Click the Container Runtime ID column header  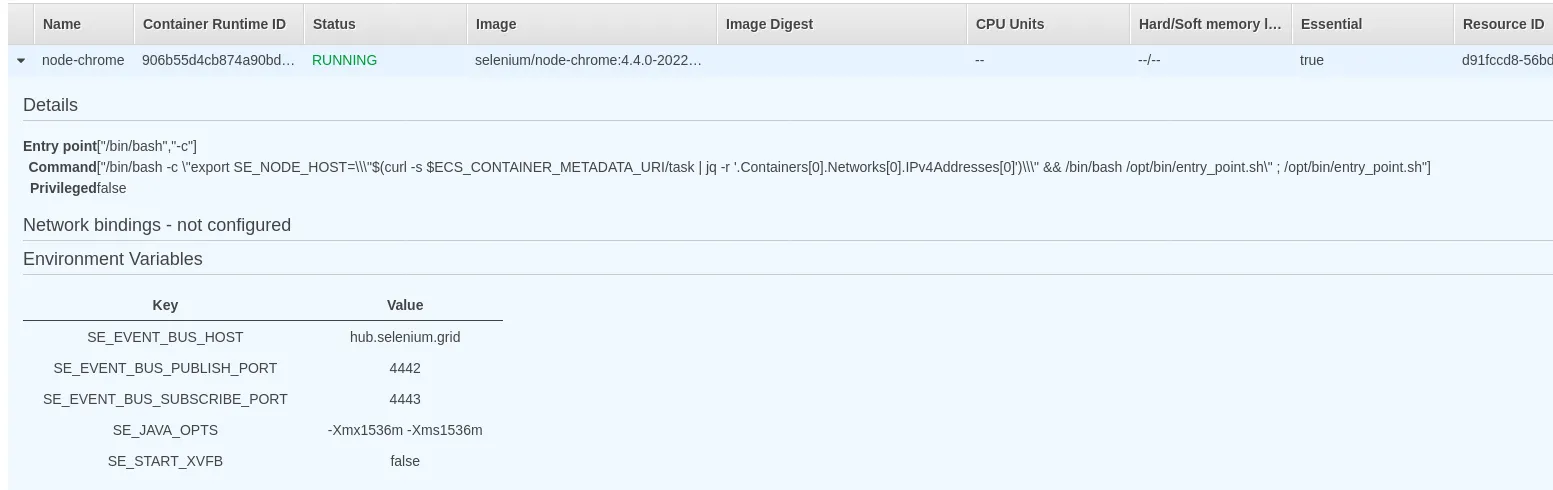click(x=214, y=24)
